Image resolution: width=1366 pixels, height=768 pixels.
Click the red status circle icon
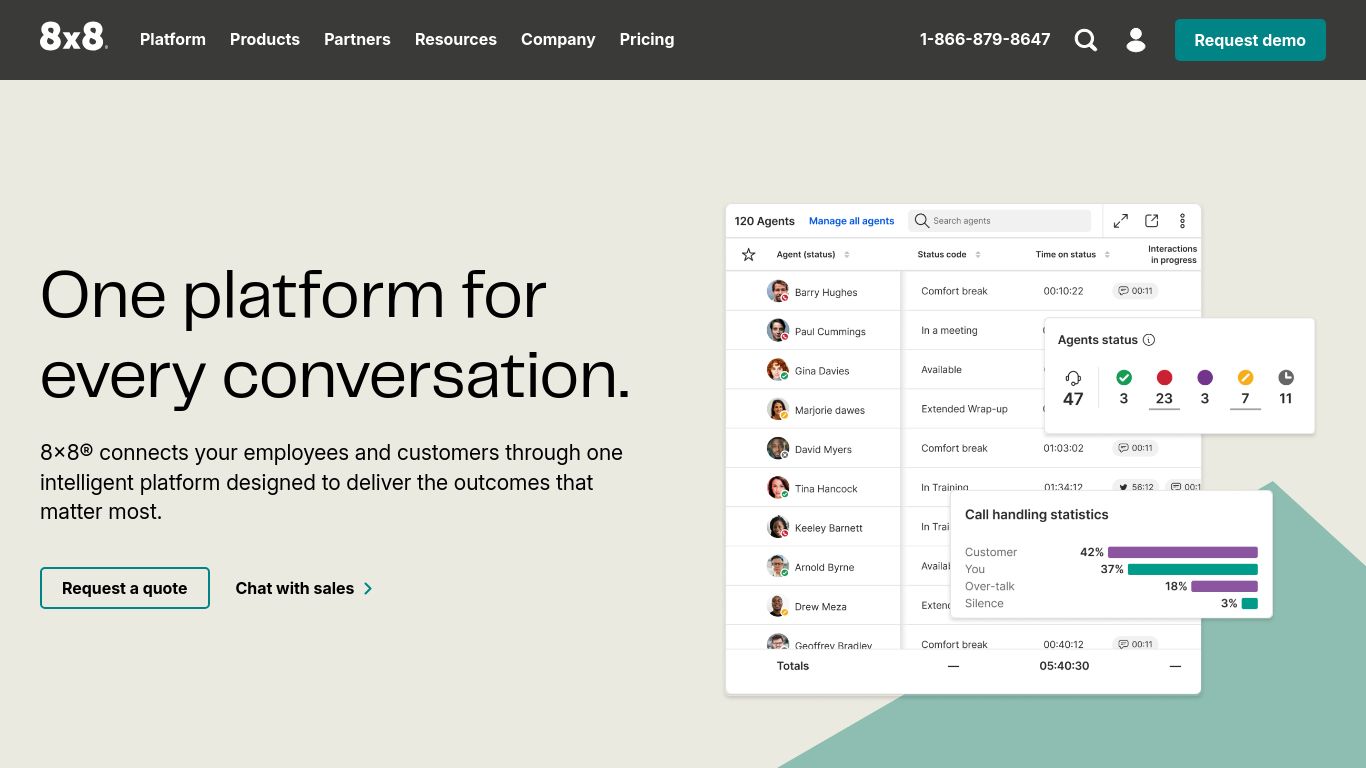[1164, 377]
